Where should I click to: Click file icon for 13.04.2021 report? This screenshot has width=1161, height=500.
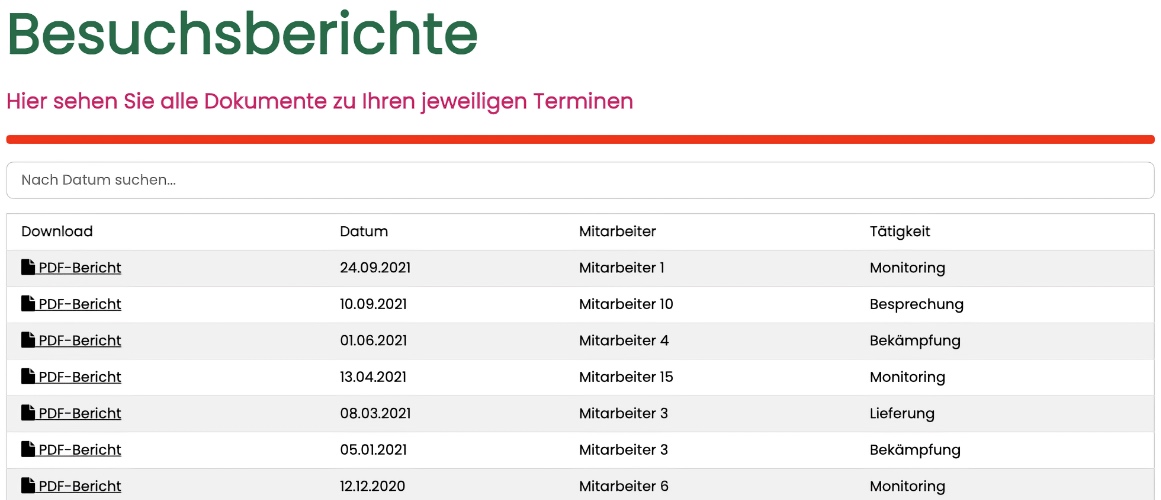[28, 376]
